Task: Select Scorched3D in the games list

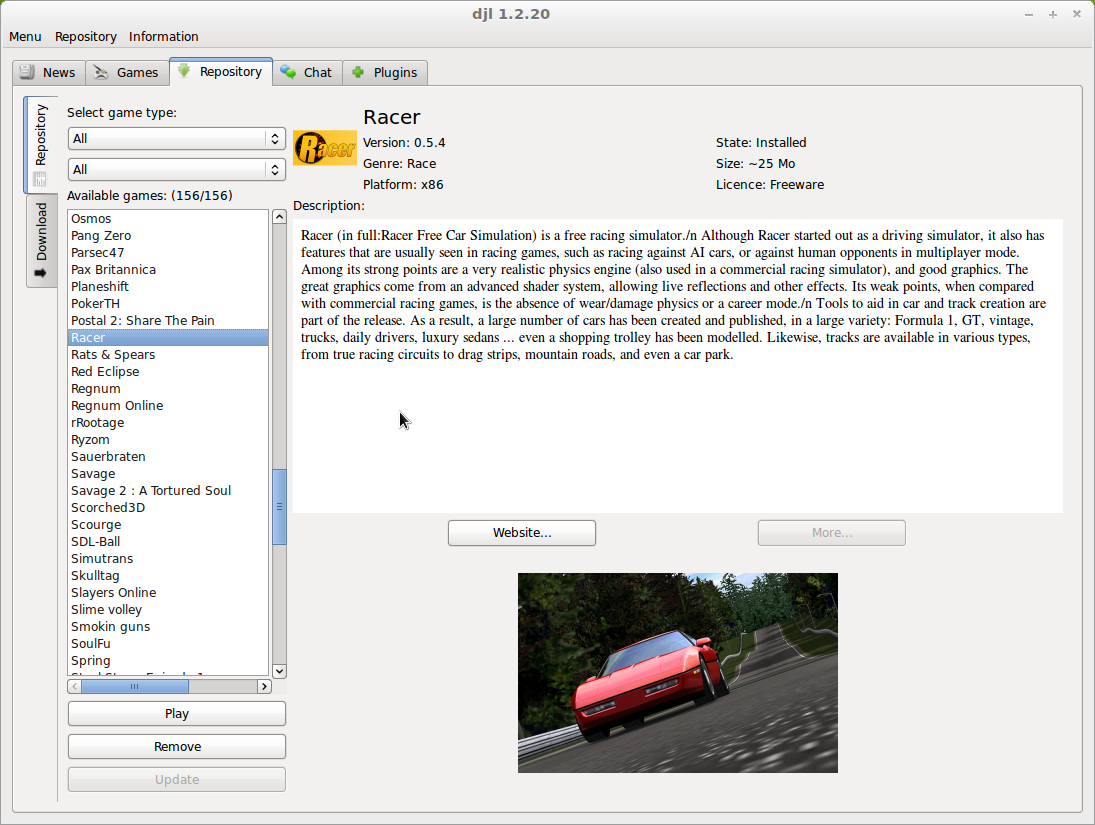Action: pos(107,507)
